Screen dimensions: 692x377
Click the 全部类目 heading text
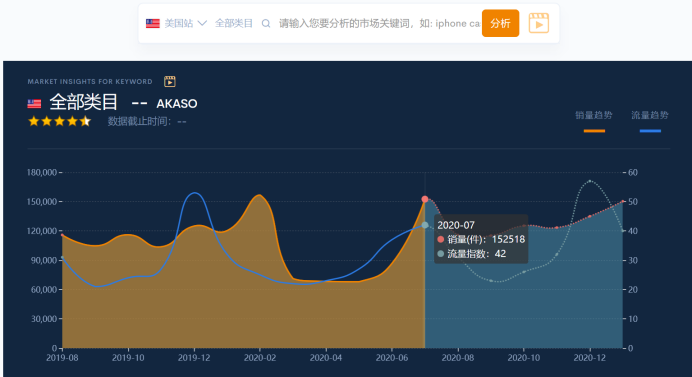point(83,102)
